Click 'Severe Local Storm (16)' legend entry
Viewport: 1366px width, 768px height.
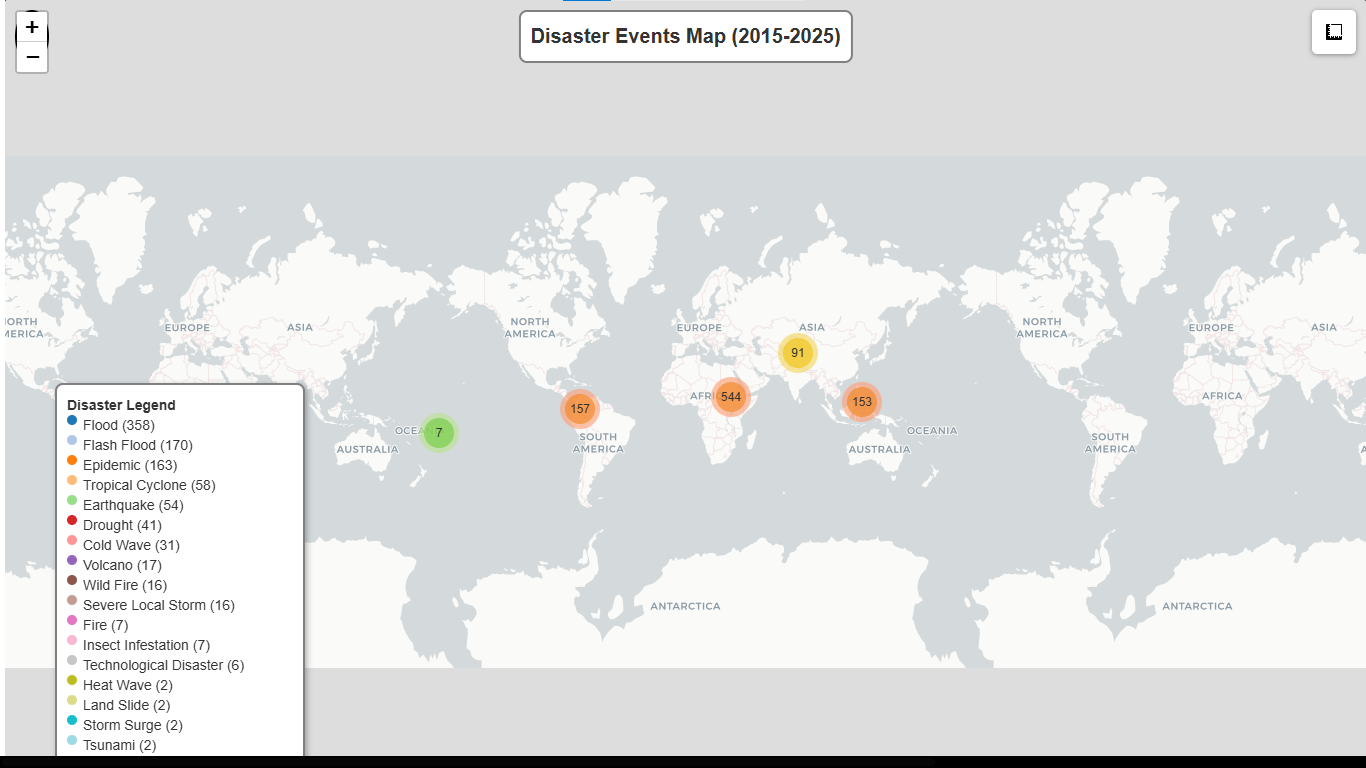(x=159, y=605)
